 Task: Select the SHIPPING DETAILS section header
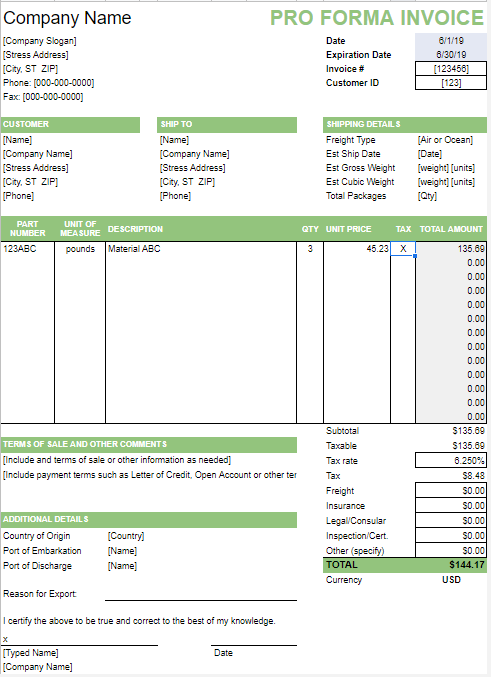[x=405, y=124]
